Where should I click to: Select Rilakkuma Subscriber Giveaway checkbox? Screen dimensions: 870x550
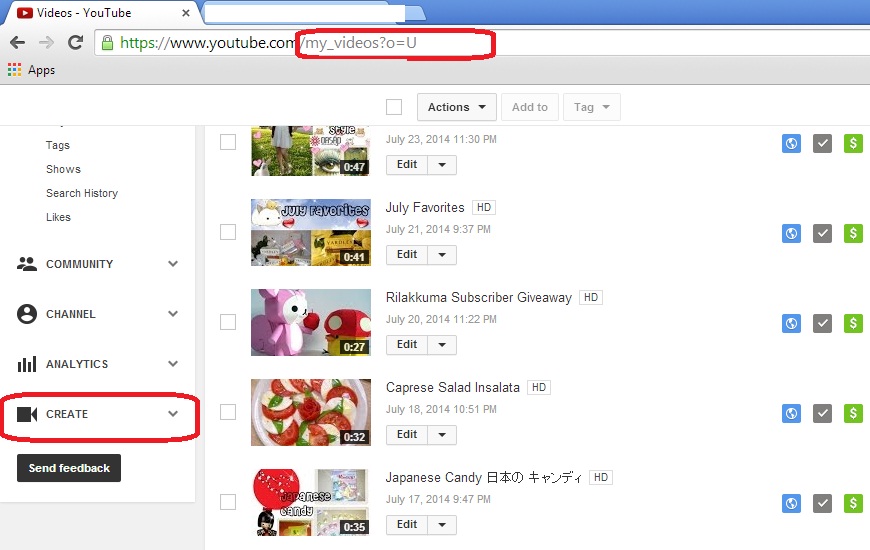pyautogui.click(x=228, y=322)
